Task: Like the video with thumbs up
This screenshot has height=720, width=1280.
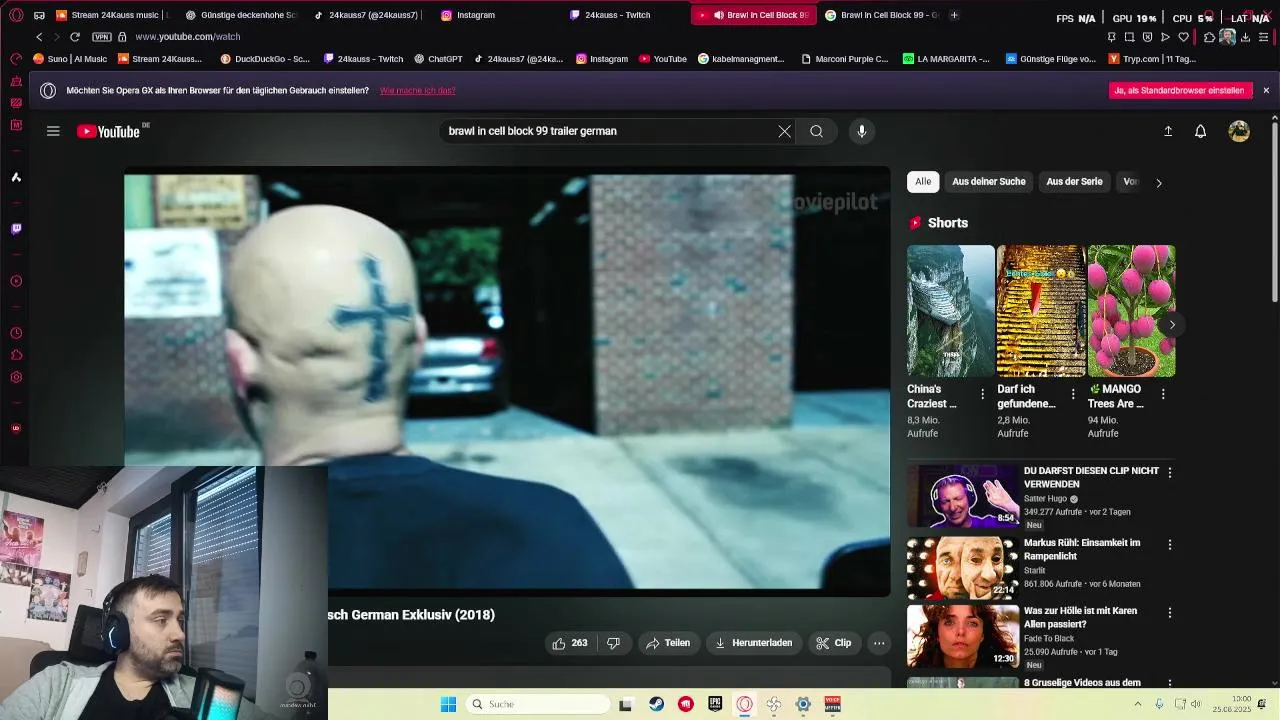Action: point(570,643)
